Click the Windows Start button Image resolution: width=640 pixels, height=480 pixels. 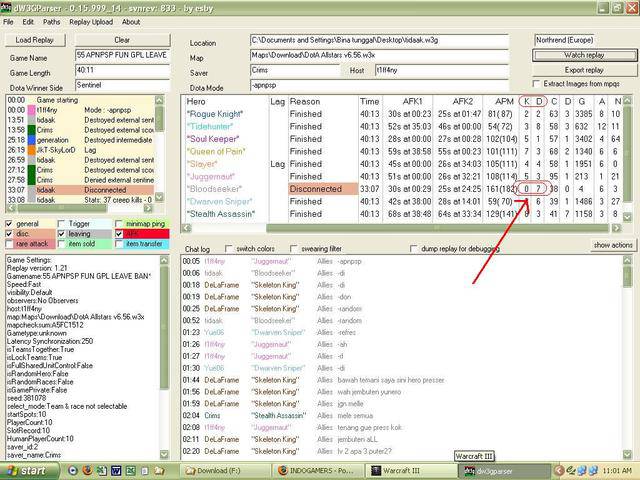tap(29, 471)
